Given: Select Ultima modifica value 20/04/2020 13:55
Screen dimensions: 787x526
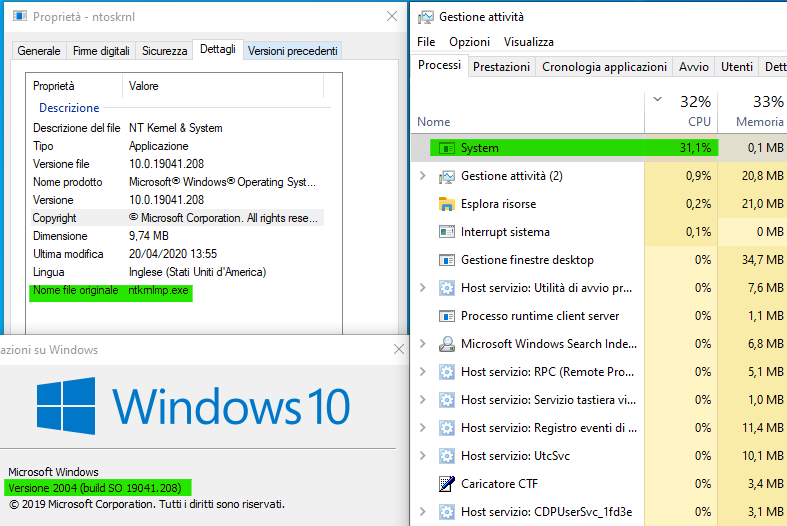Looking at the screenshot, I should 173,254.
